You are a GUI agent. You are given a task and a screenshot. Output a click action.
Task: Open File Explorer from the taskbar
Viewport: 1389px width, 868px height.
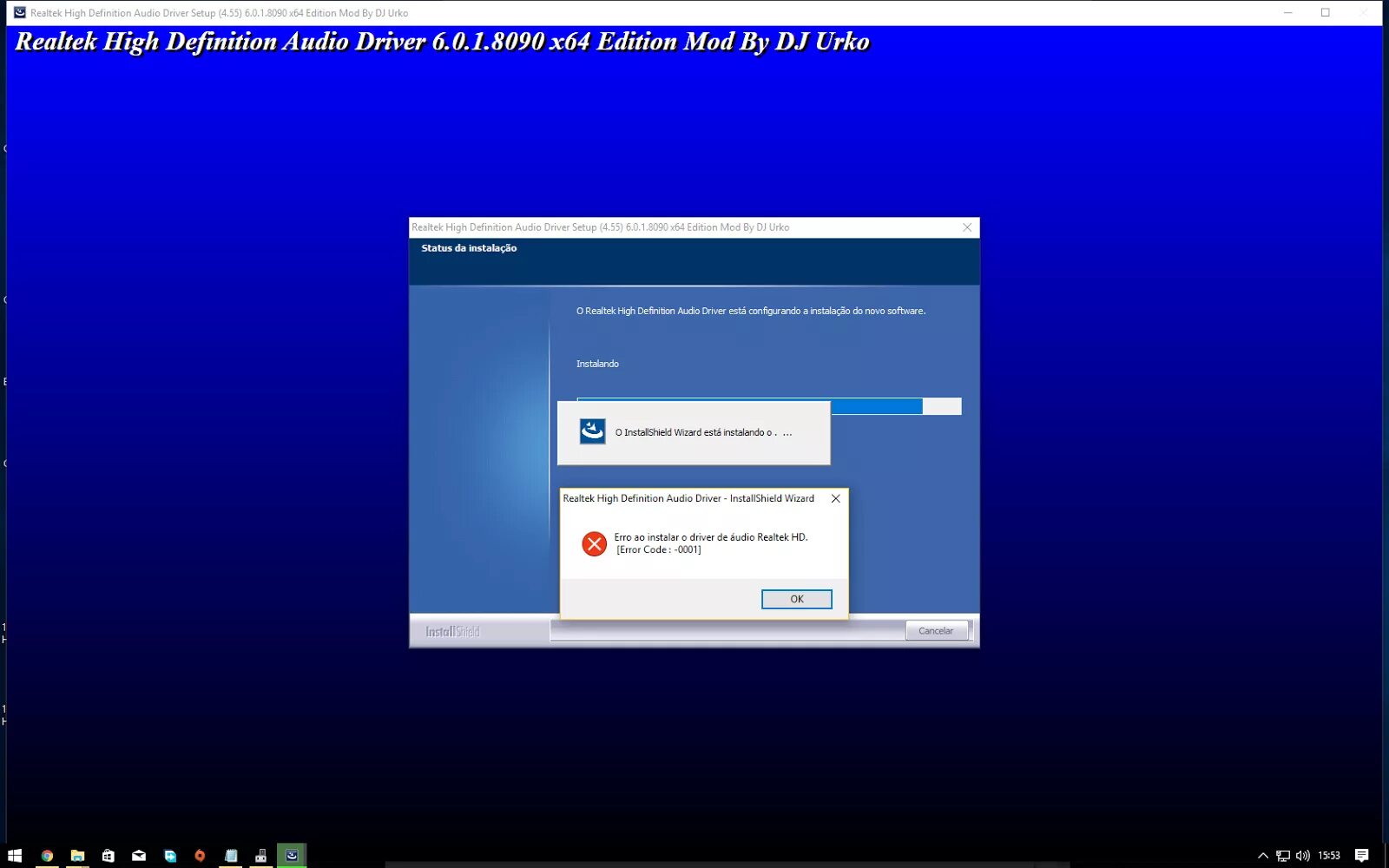pos(77,855)
